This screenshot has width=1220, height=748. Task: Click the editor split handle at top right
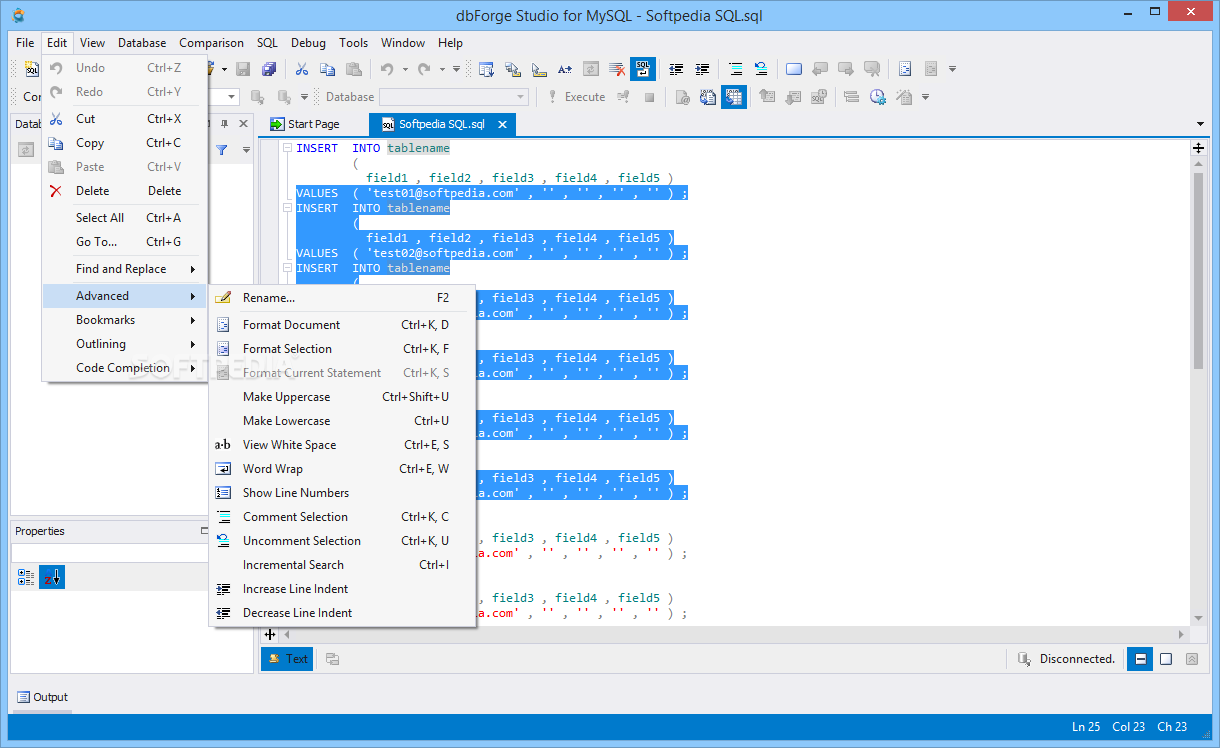(x=1198, y=148)
